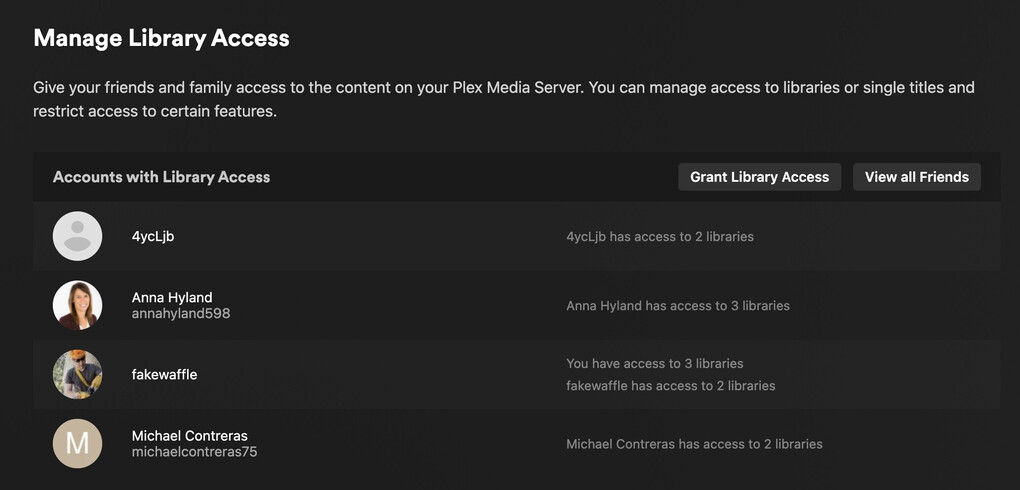Click "Michael Contreras has access to 2 libraries"
Screen dimensions: 1020x490
(694, 443)
